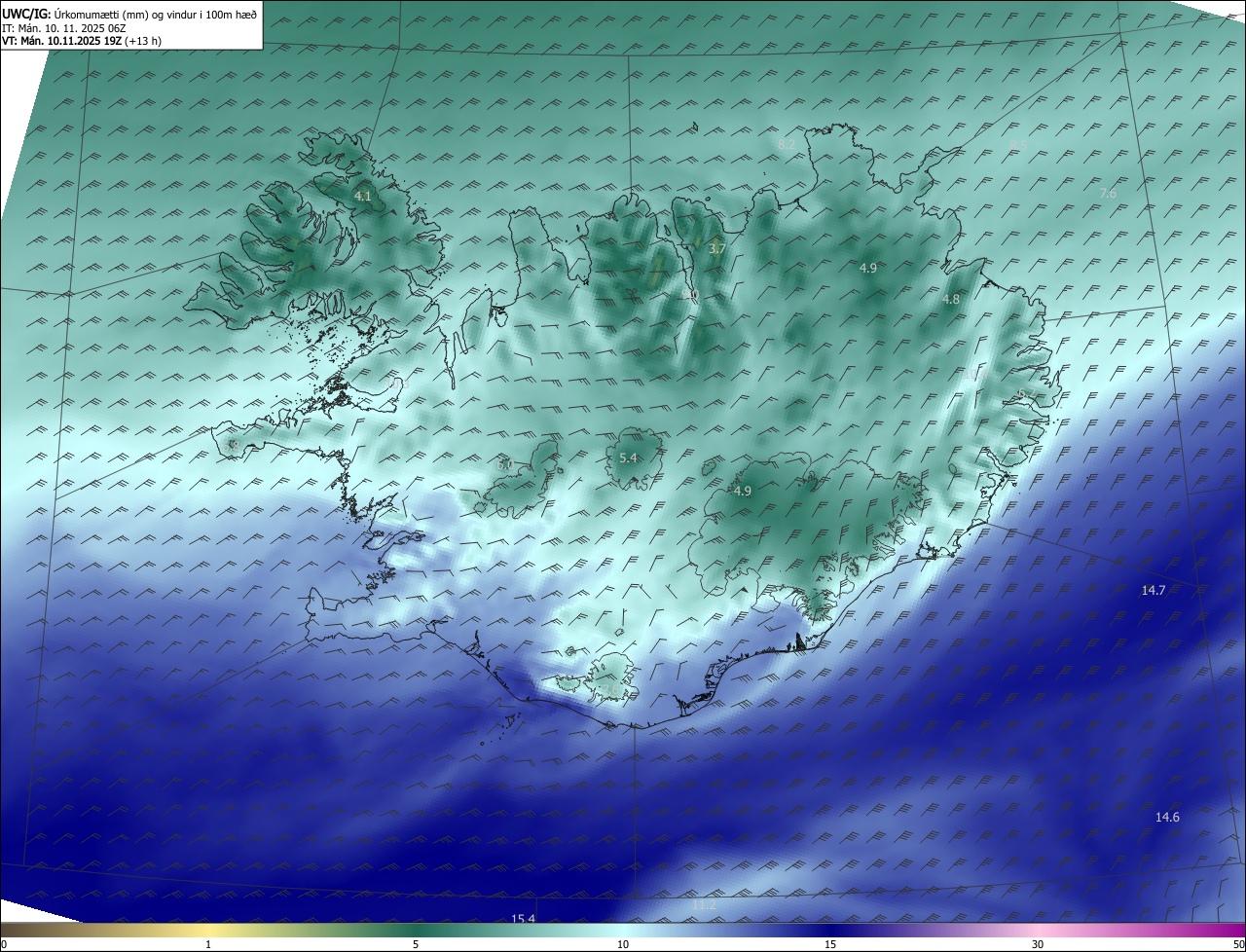1246x952 pixels.
Task: Click the 15.4 value label
Action: point(523,919)
